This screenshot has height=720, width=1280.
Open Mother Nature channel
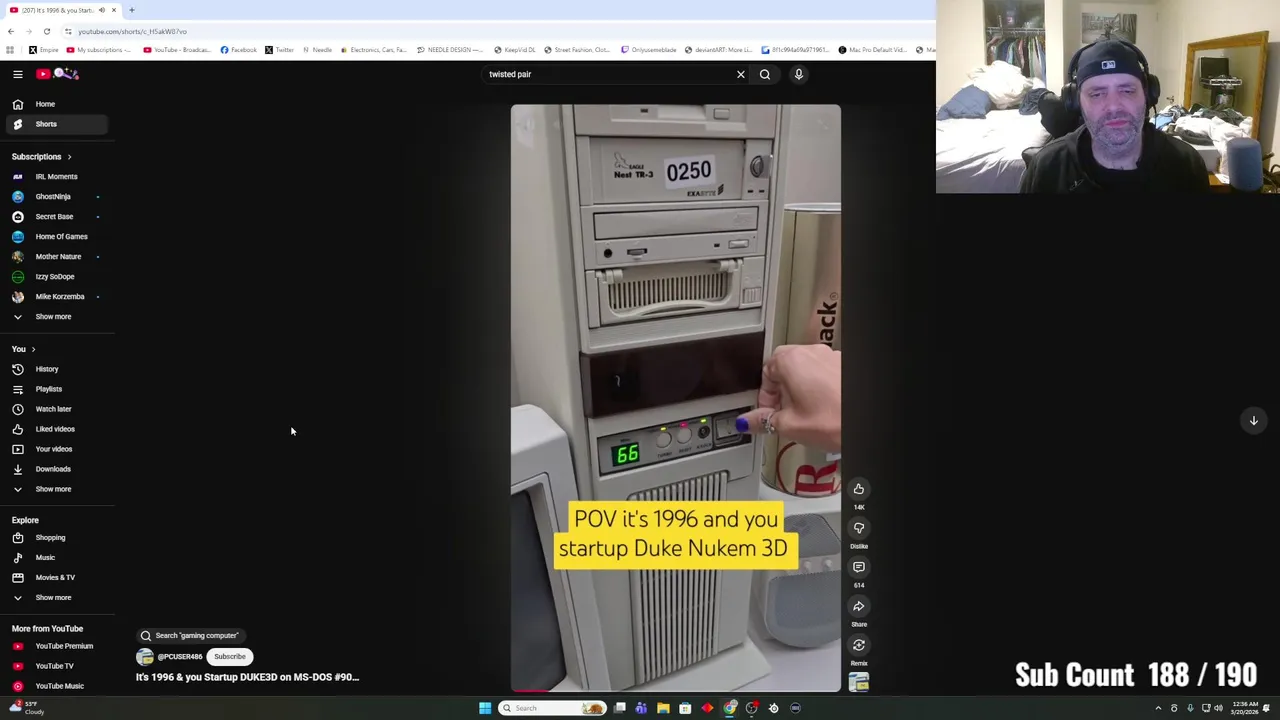click(x=57, y=257)
